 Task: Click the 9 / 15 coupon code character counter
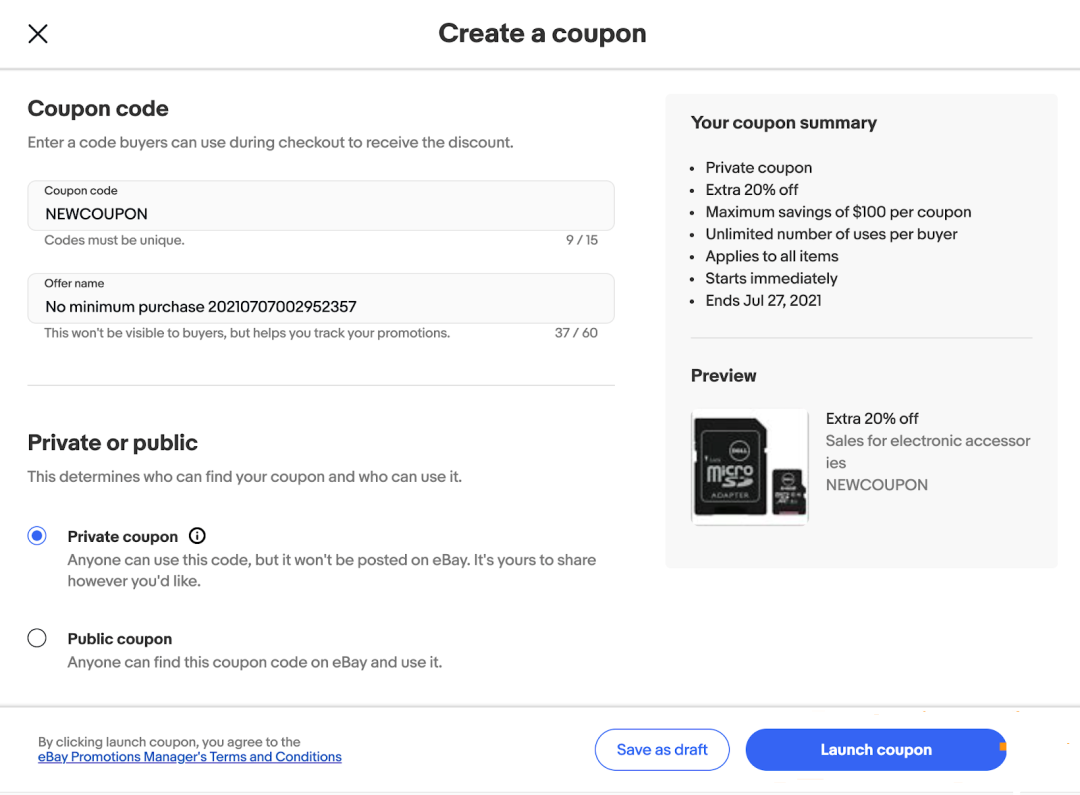[x=581, y=240]
